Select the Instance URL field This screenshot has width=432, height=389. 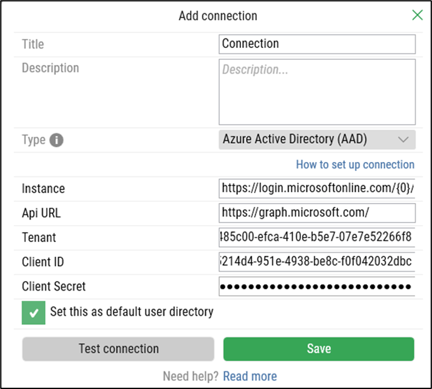(x=317, y=189)
